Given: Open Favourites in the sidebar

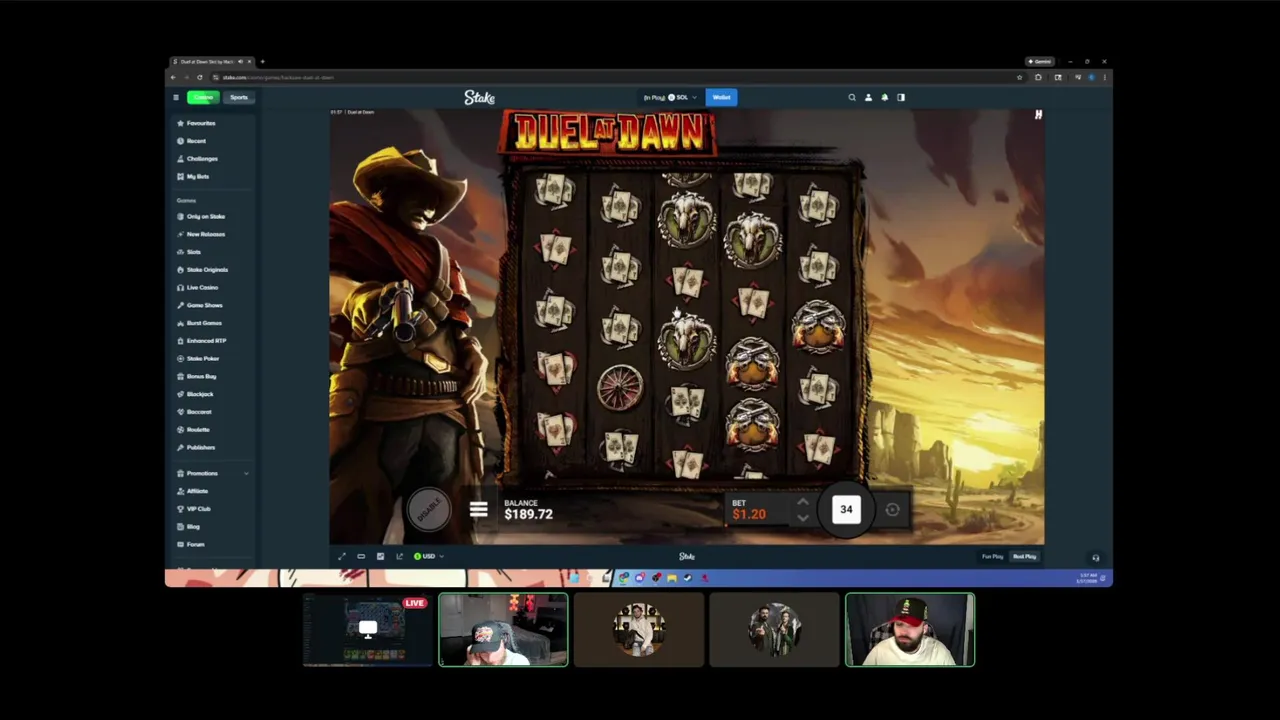Looking at the screenshot, I should click(196, 123).
